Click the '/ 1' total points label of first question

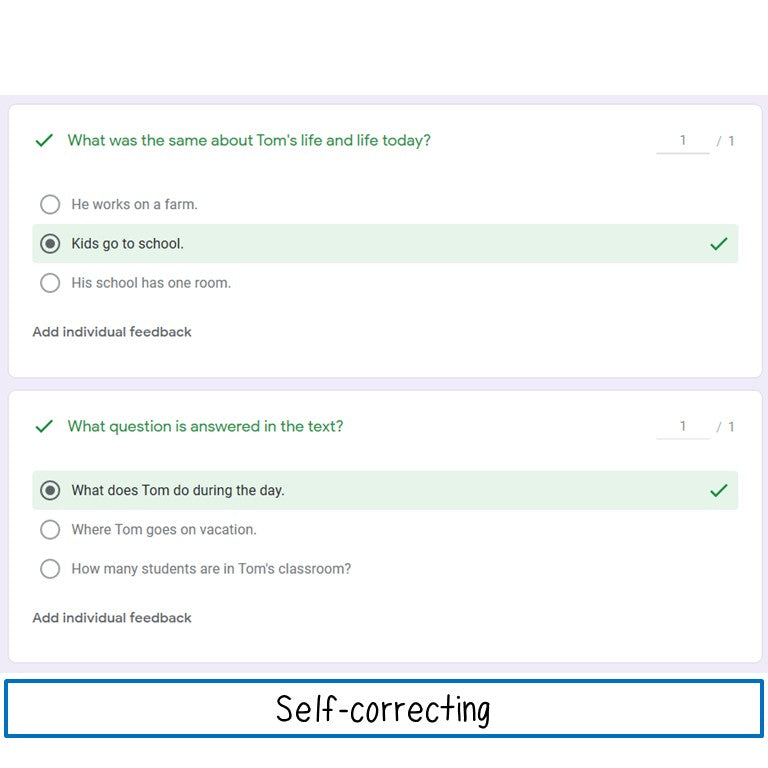pos(726,142)
